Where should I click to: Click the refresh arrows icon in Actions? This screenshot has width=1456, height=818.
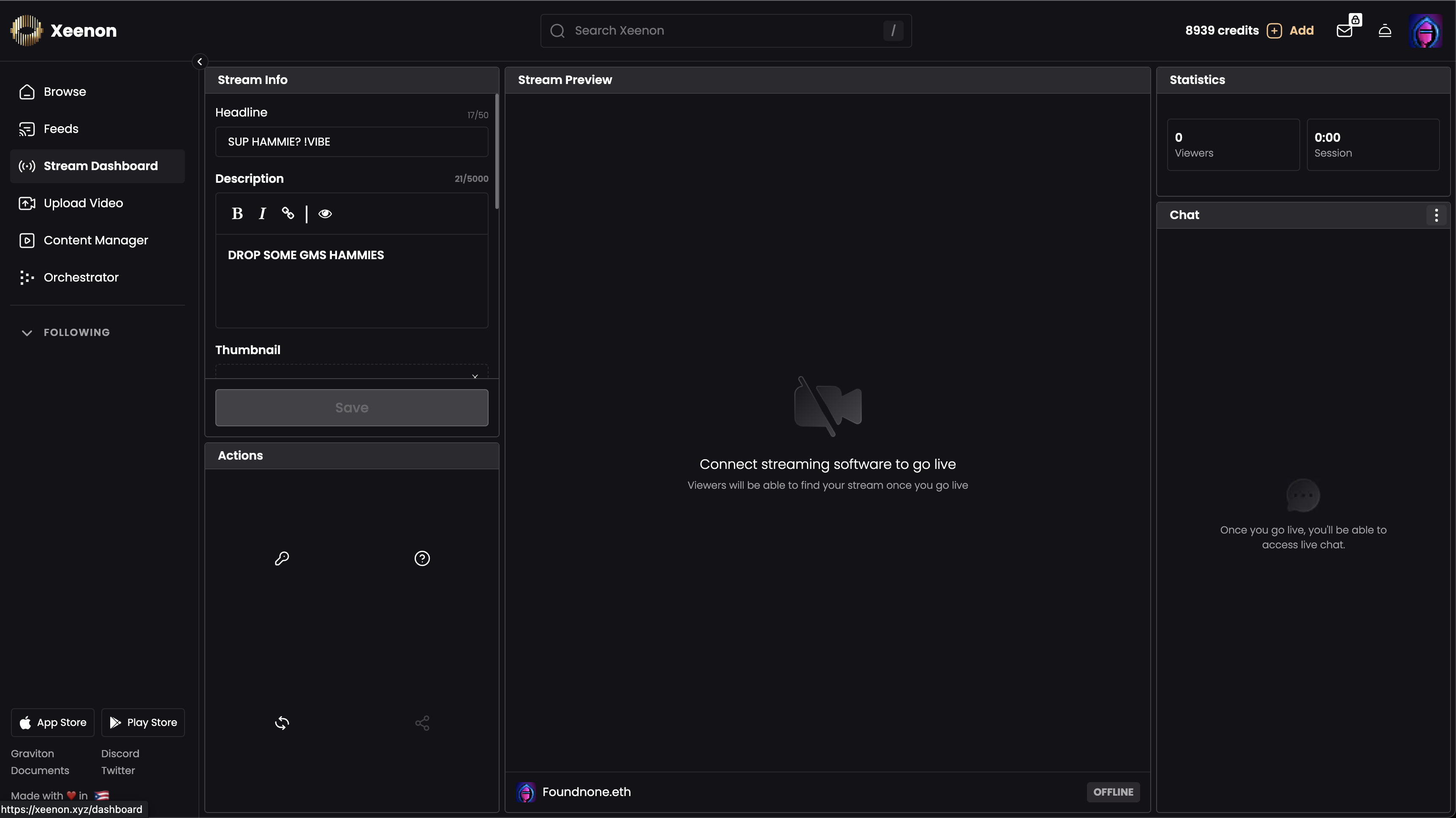[282, 723]
